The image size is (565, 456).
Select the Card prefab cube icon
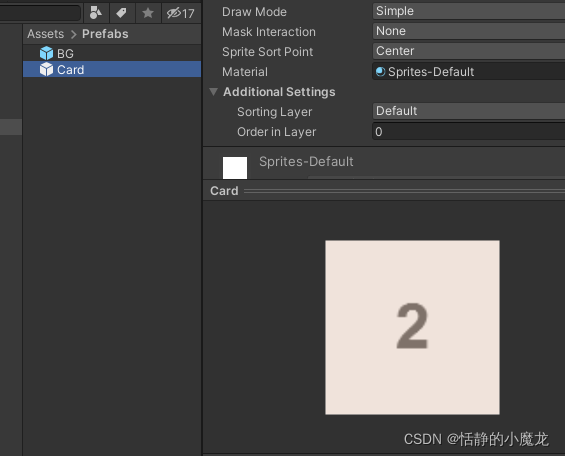46,69
